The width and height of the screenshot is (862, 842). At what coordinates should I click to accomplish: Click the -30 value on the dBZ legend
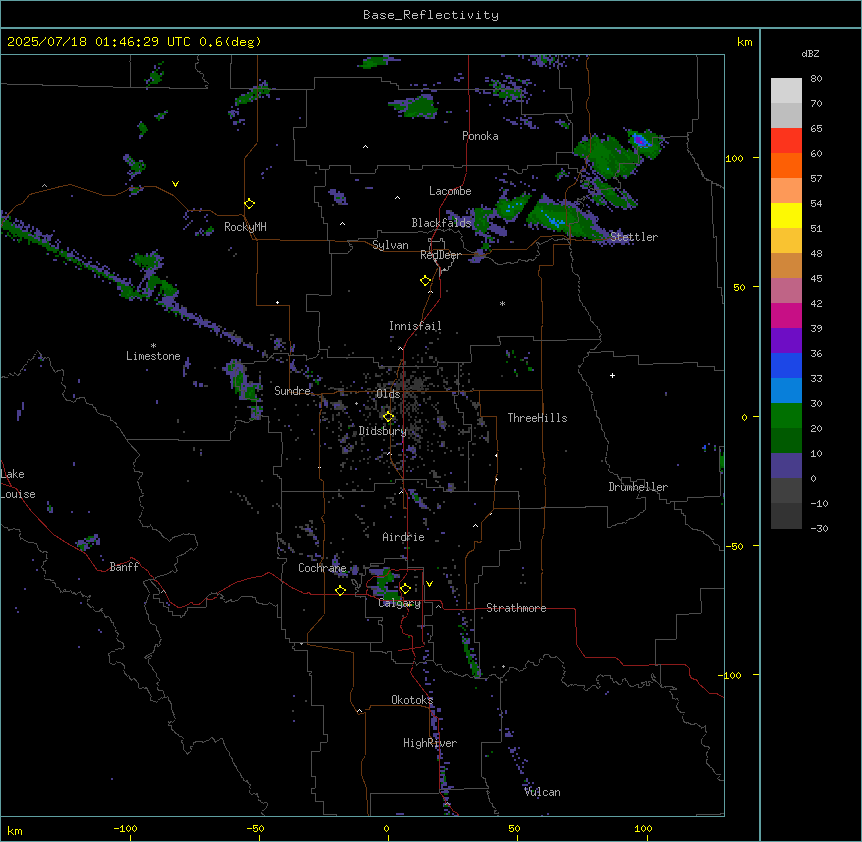coord(819,528)
